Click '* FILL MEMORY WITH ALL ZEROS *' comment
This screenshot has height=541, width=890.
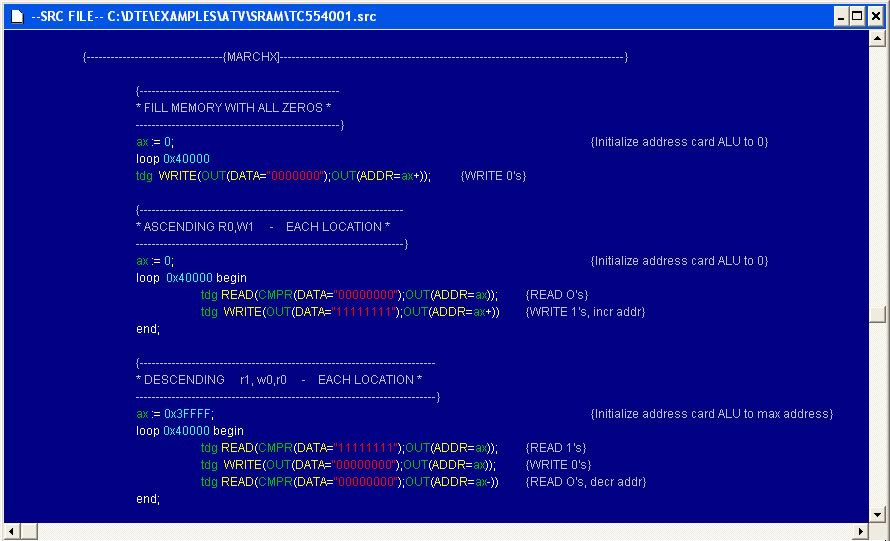233,108
